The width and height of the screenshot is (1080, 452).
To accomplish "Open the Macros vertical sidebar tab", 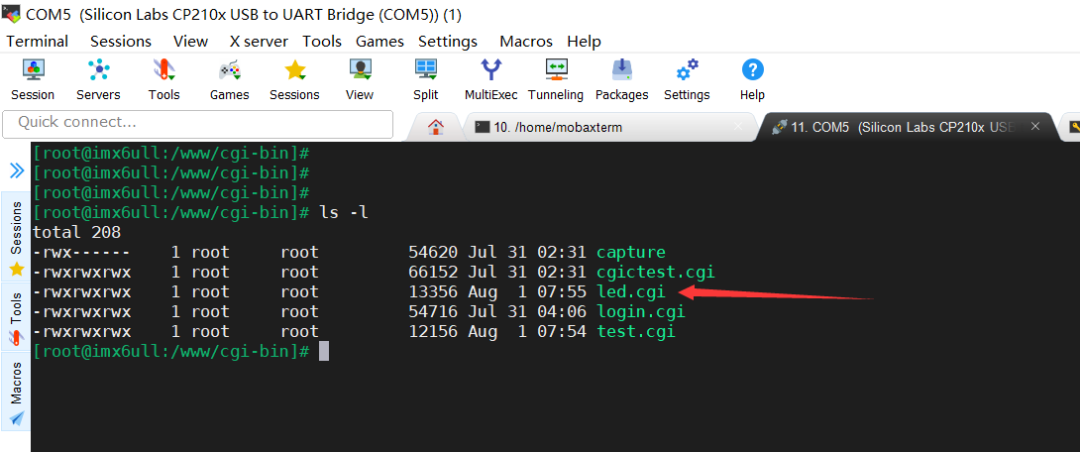I will [16, 382].
